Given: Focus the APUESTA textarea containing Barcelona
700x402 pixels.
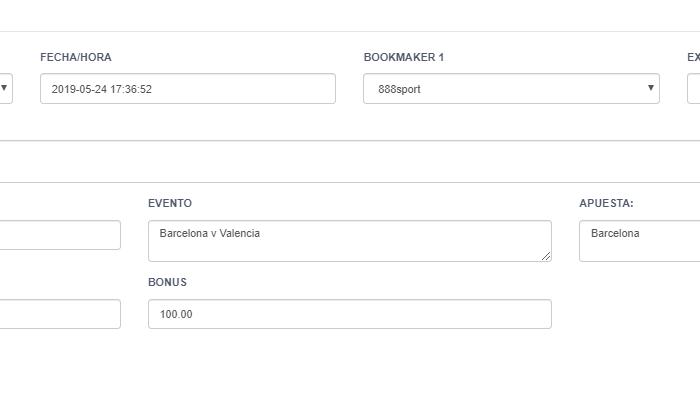Looking at the screenshot, I should [x=639, y=241].
